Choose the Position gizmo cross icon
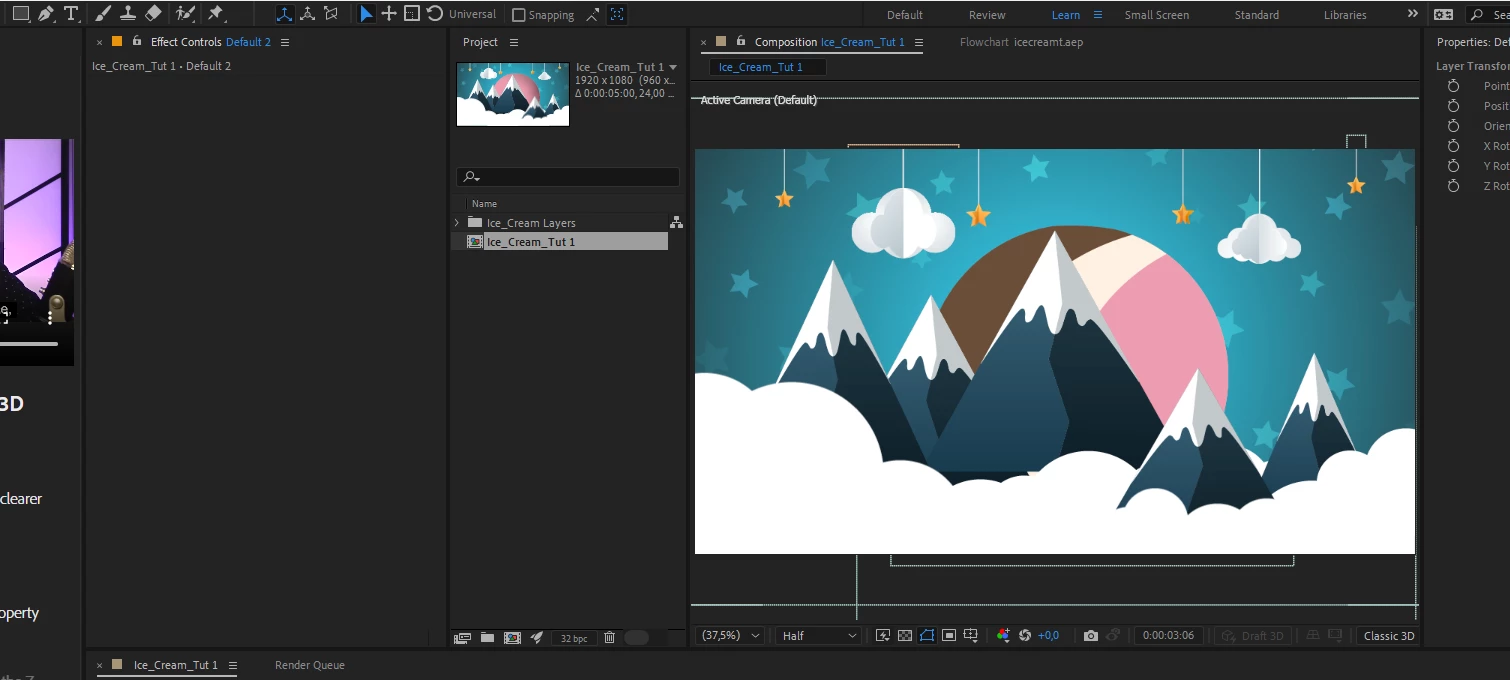The width and height of the screenshot is (1510, 680). pyautogui.click(x=389, y=14)
